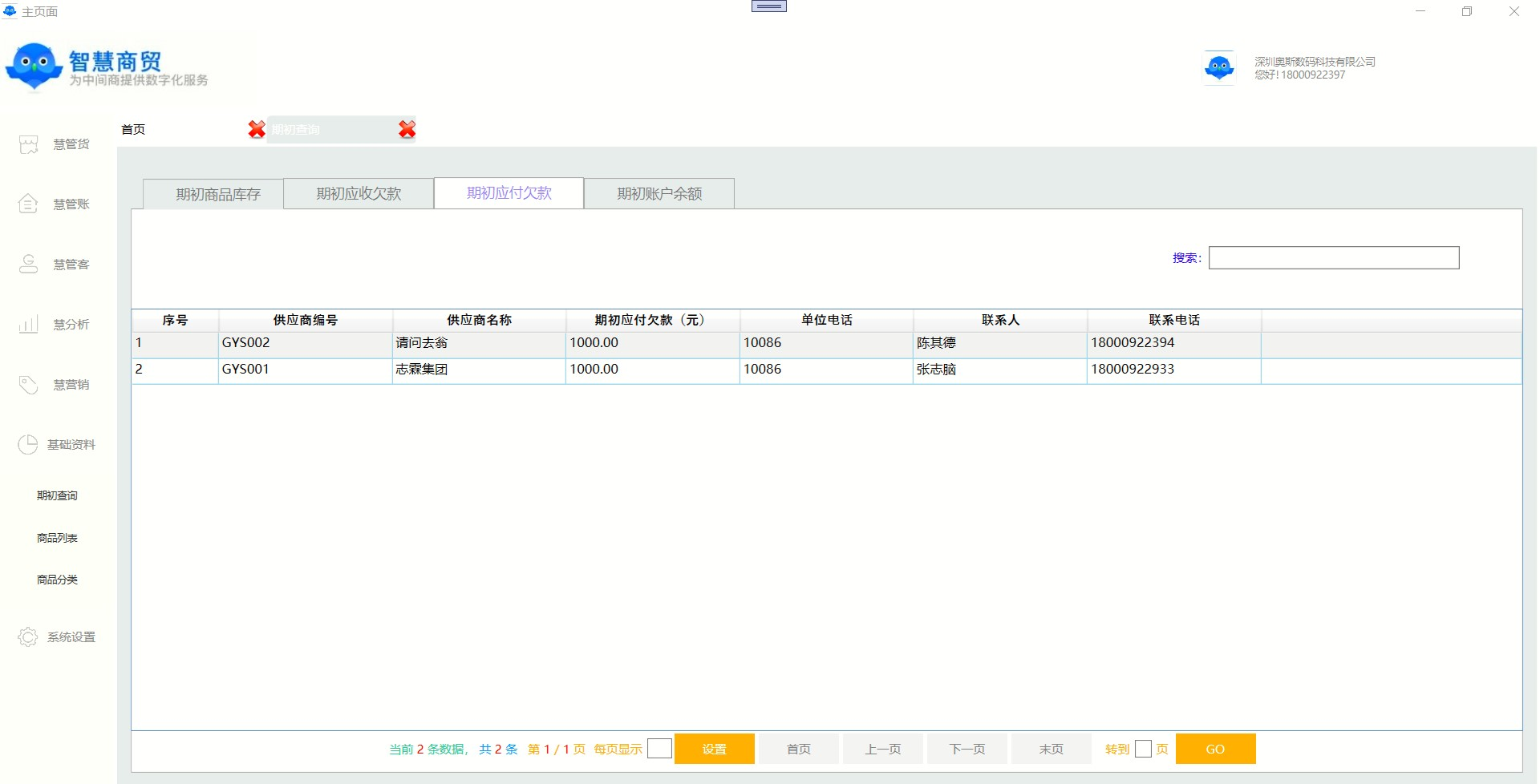Open the 慧管账 sidebar module
This screenshot has height=784, width=1540.
[55, 204]
